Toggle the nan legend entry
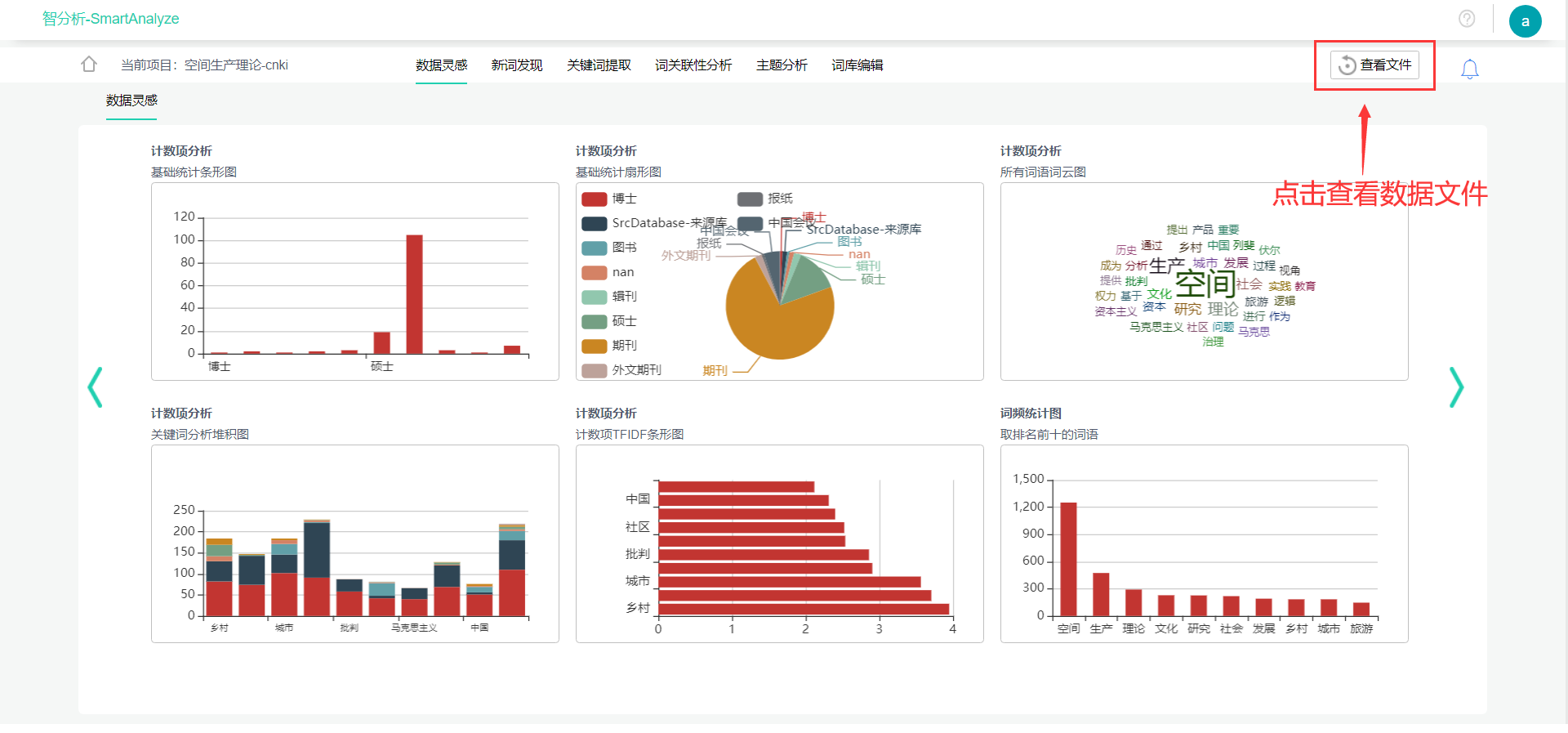Viewport: 1568px width, 733px height. click(x=608, y=272)
